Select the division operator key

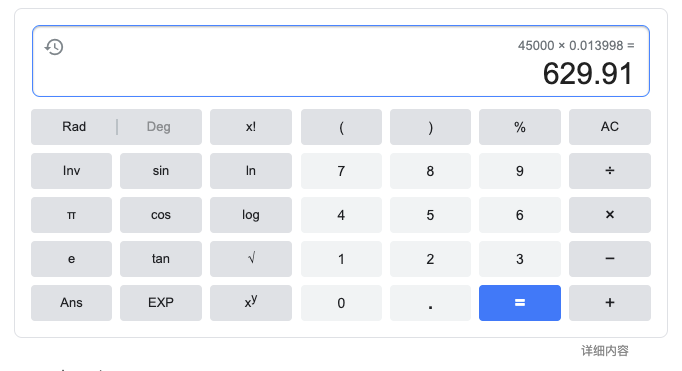click(610, 171)
